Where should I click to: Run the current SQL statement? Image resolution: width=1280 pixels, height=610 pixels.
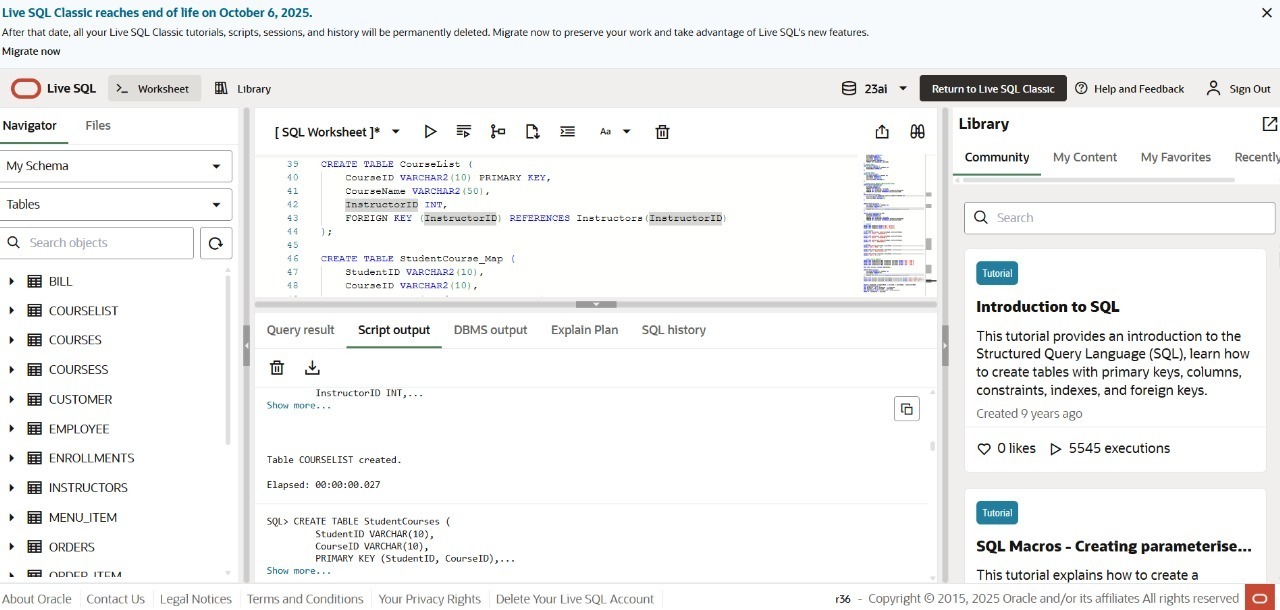tap(430, 131)
